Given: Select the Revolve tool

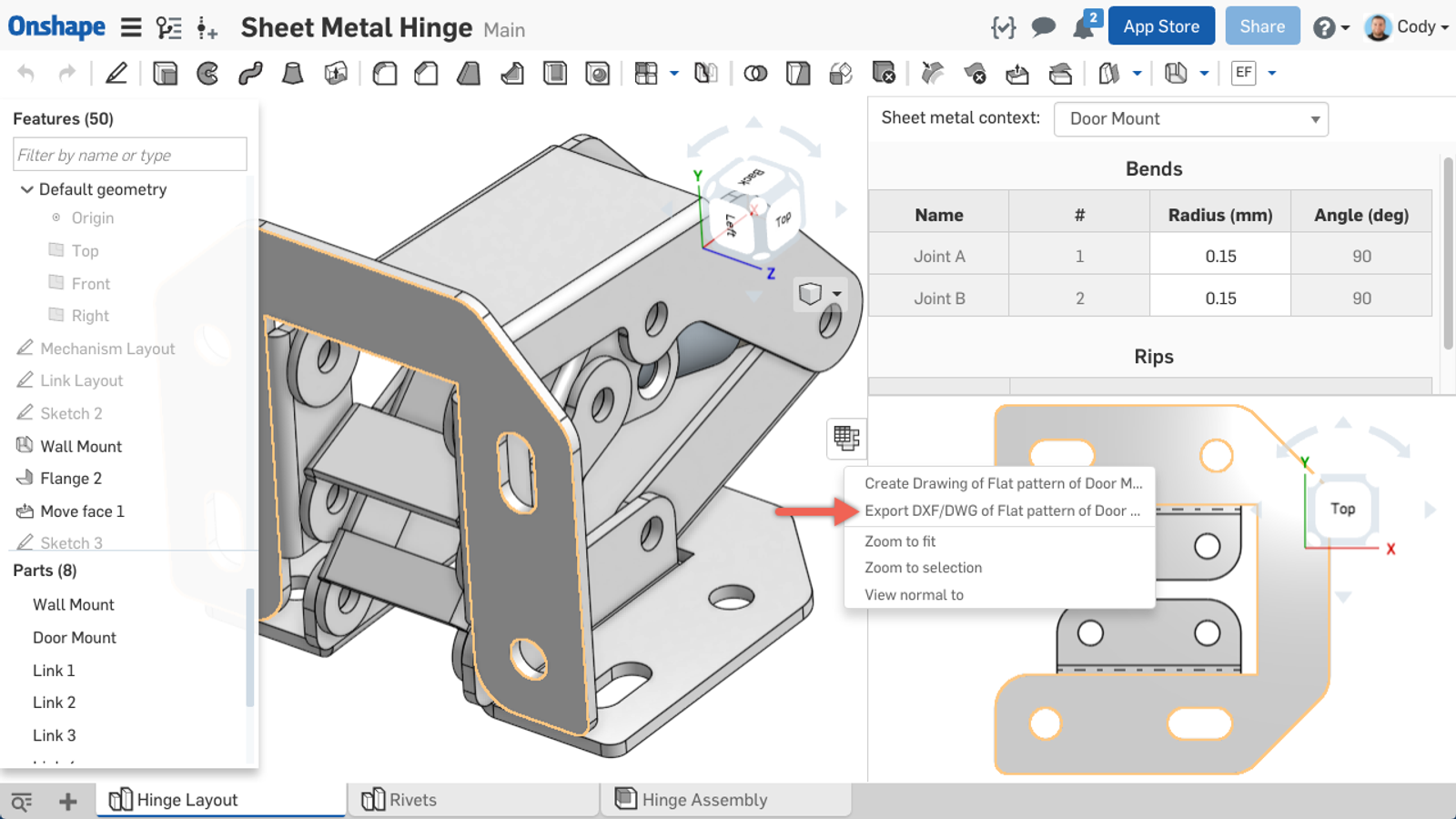Looking at the screenshot, I should pos(207,73).
